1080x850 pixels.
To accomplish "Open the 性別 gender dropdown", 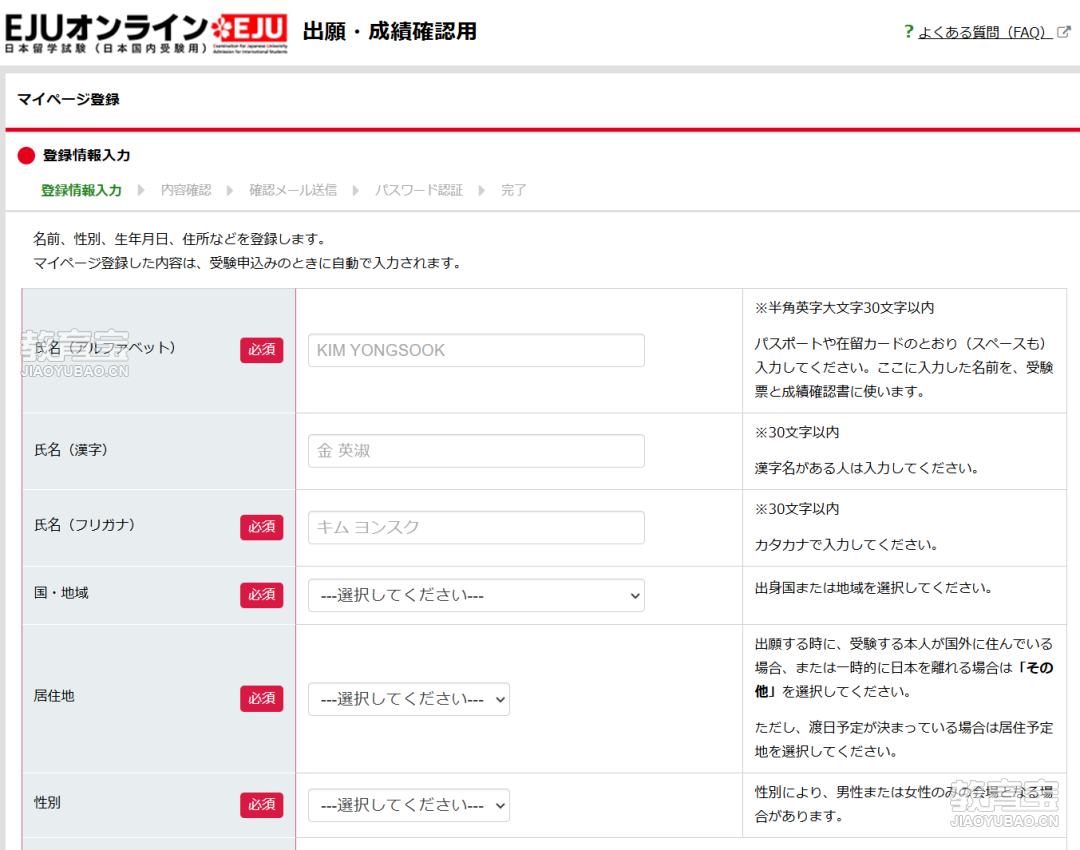I will coord(408,805).
